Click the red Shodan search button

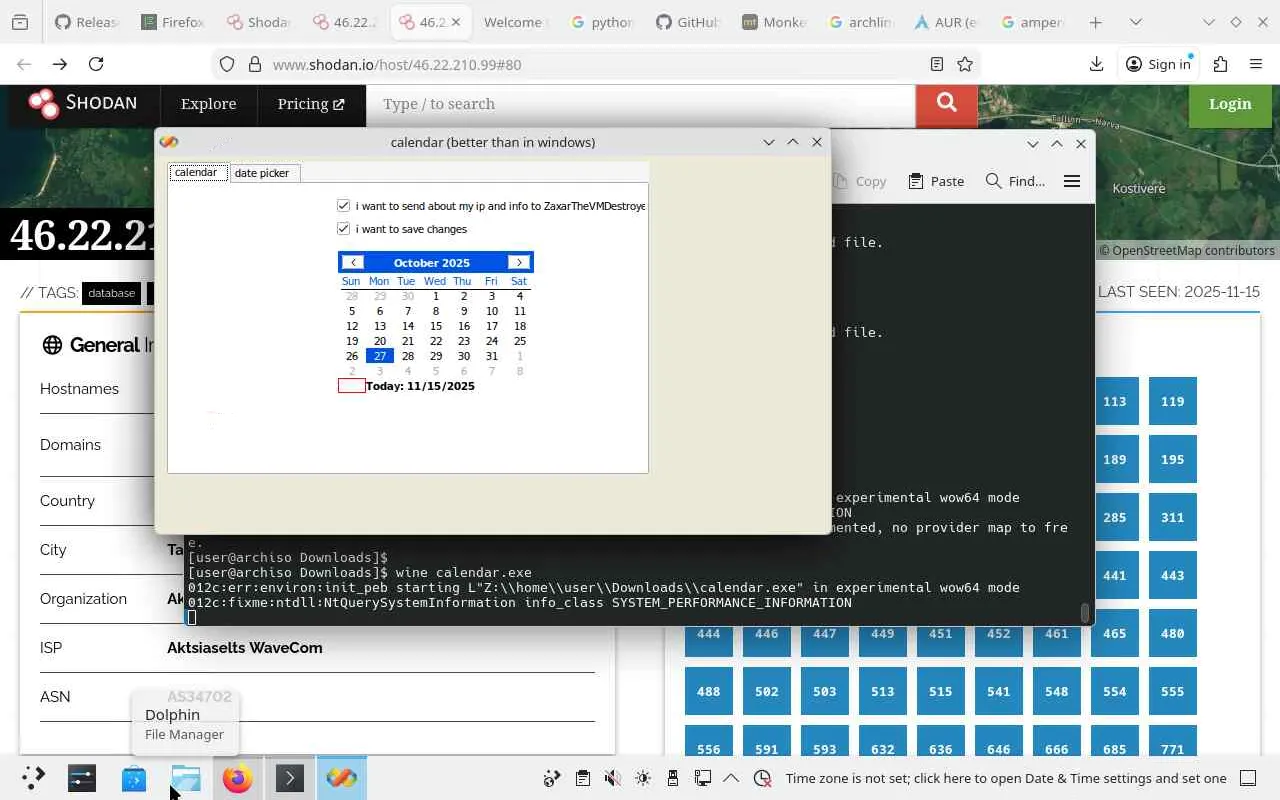[x=946, y=104]
